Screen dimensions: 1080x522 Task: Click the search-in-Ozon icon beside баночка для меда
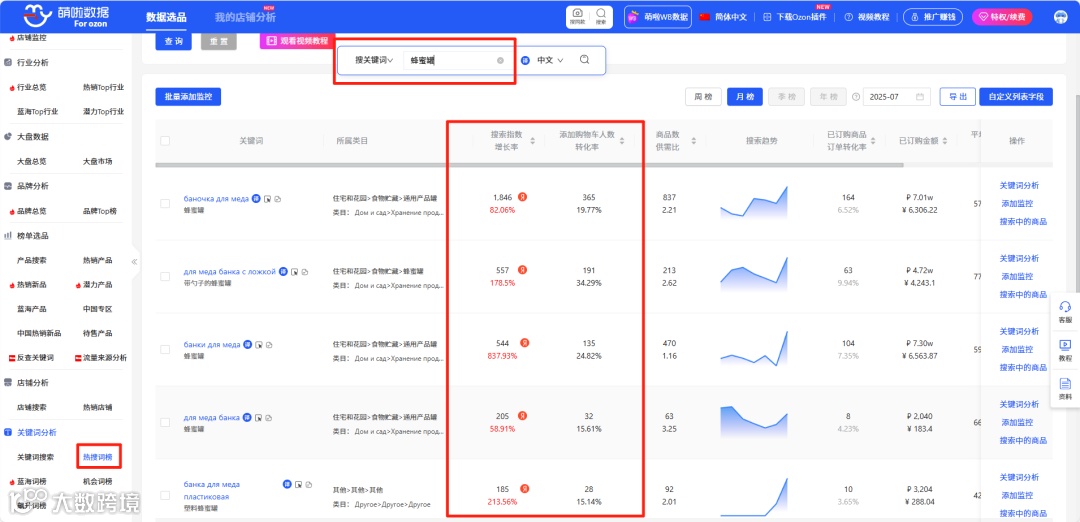pyautogui.click(x=268, y=199)
